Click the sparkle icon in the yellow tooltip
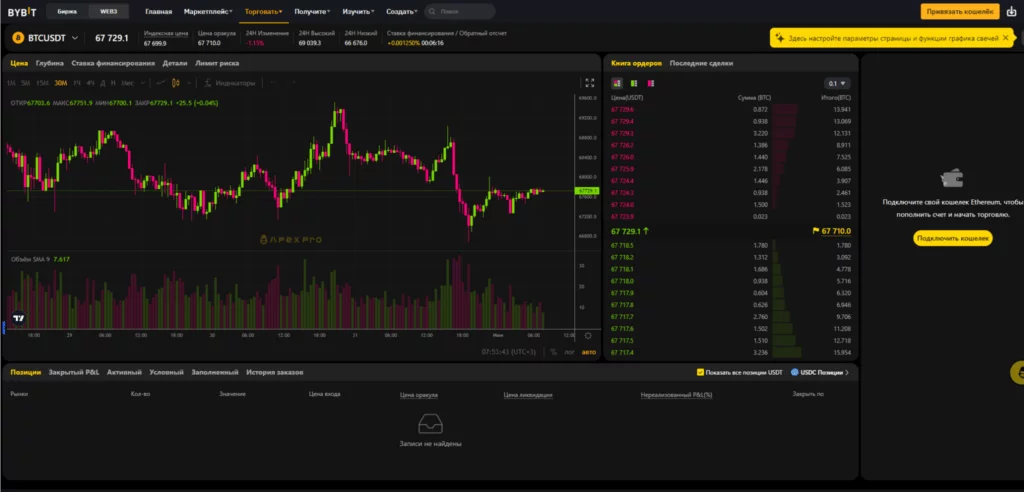 coord(780,39)
